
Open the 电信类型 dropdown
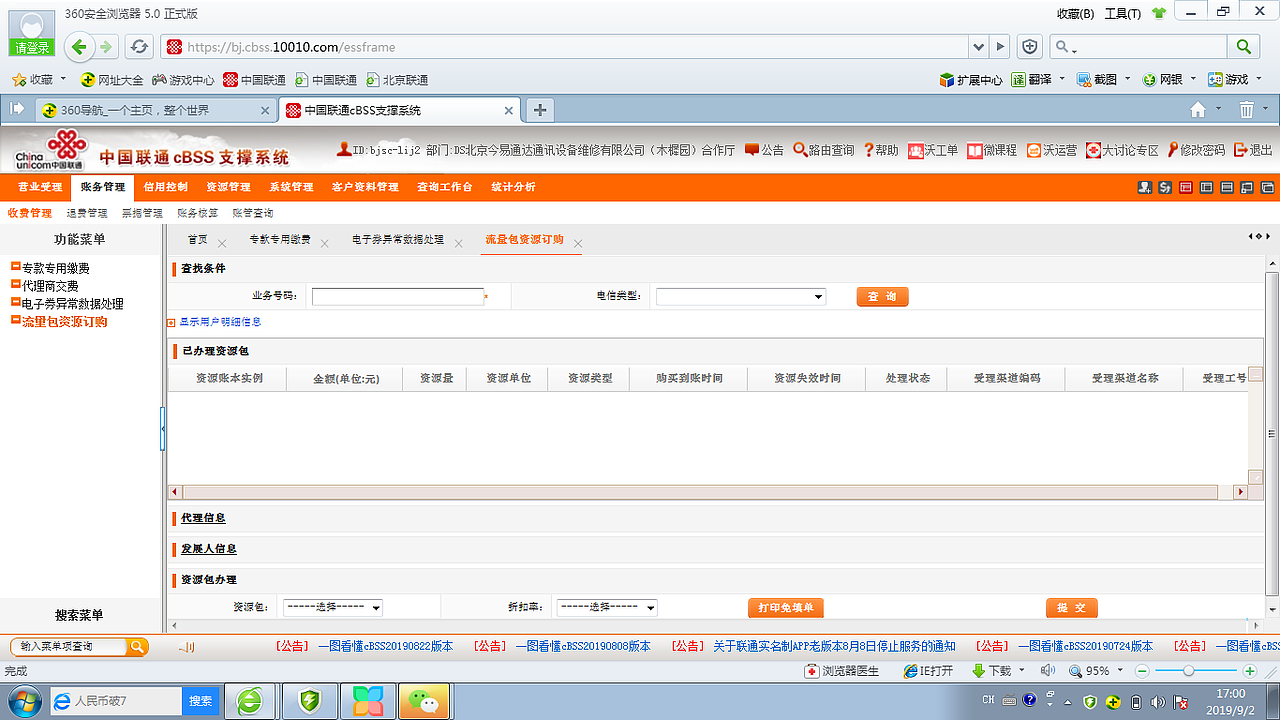741,297
